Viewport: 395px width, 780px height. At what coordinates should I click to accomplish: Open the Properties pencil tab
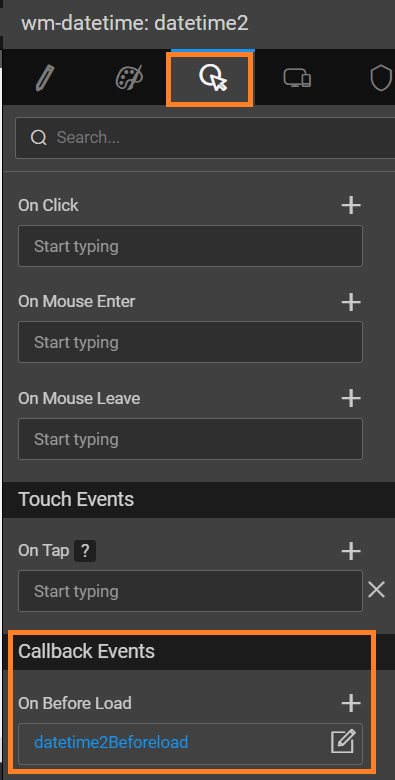(46, 78)
